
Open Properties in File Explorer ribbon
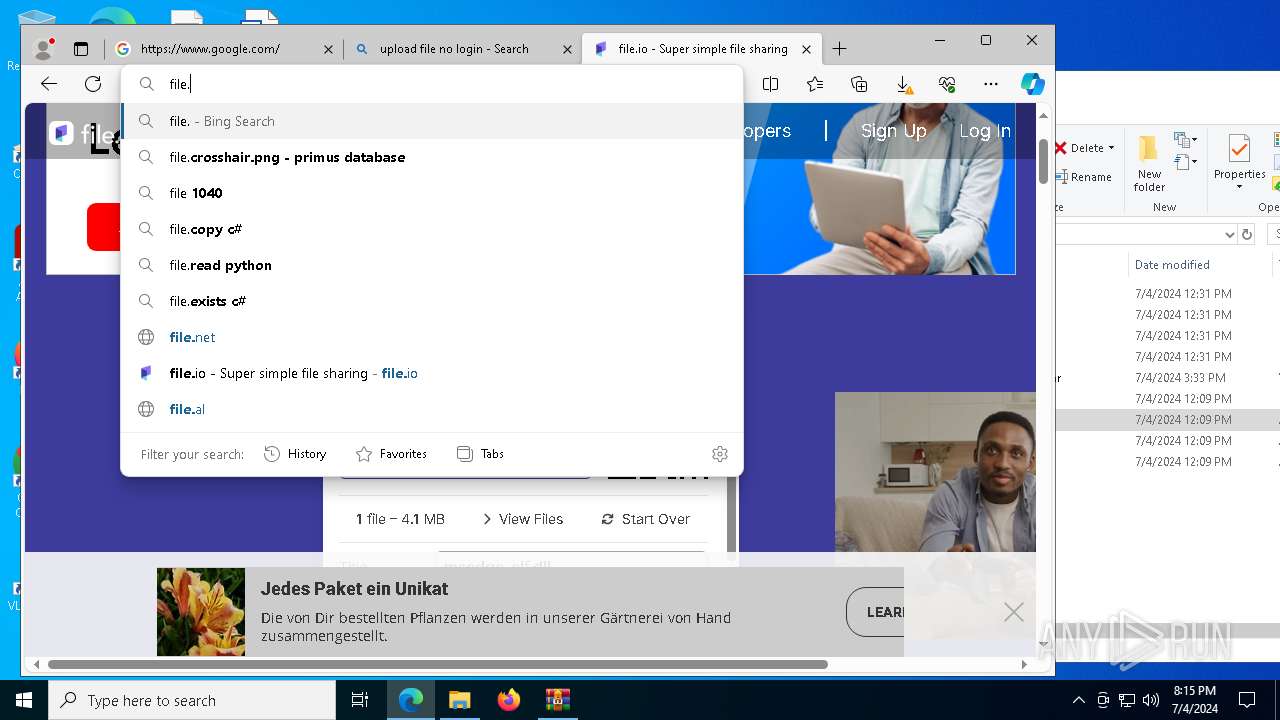coord(1239,162)
